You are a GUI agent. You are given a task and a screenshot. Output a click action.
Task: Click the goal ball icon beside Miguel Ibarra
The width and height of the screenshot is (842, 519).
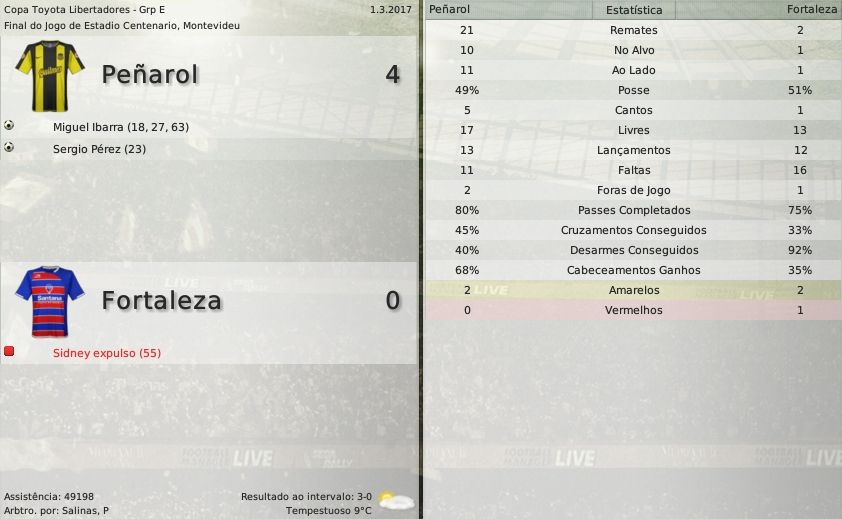[x=9, y=127]
